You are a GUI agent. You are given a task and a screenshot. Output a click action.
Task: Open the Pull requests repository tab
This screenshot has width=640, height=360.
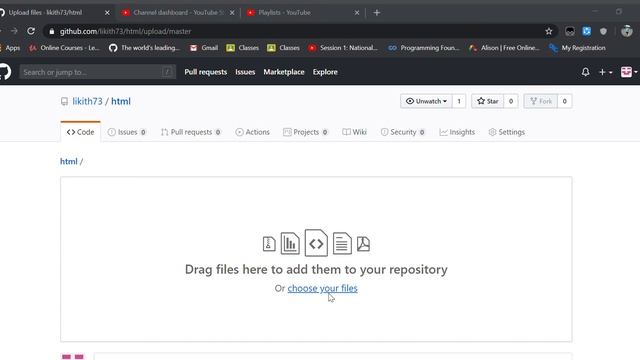click(x=191, y=132)
